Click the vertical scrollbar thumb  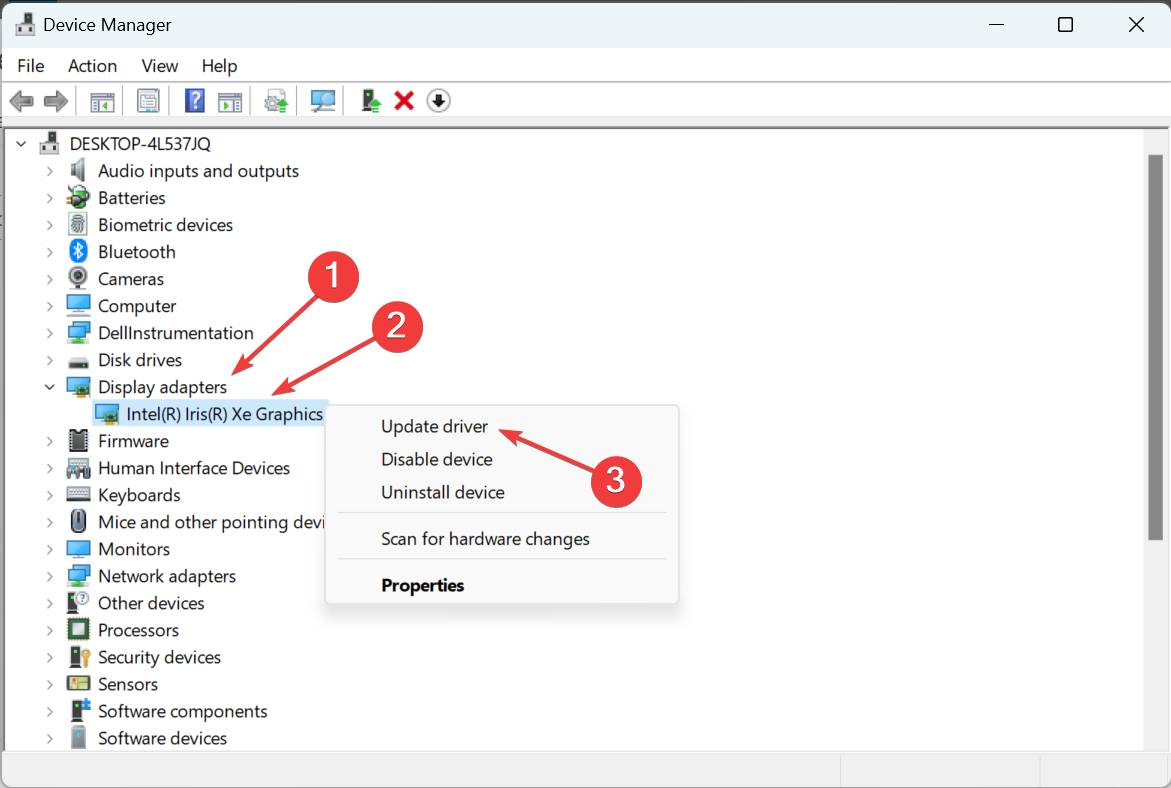pyautogui.click(x=1155, y=347)
